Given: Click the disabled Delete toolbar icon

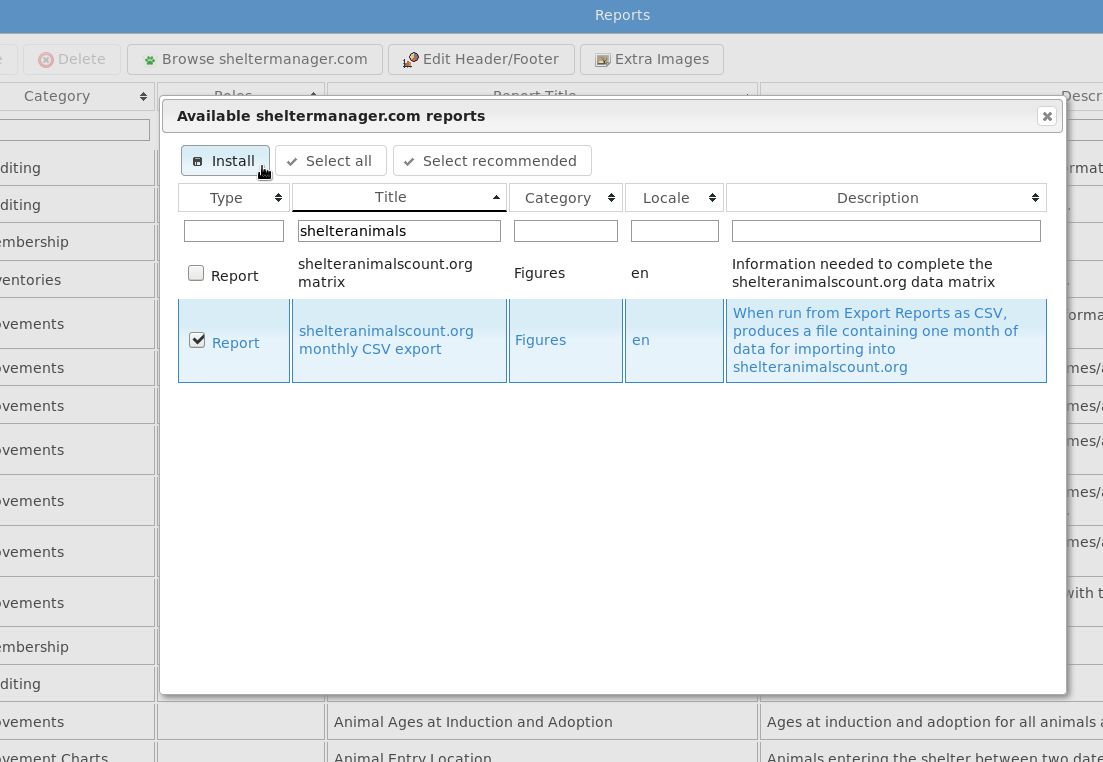Looking at the screenshot, I should [x=72, y=59].
